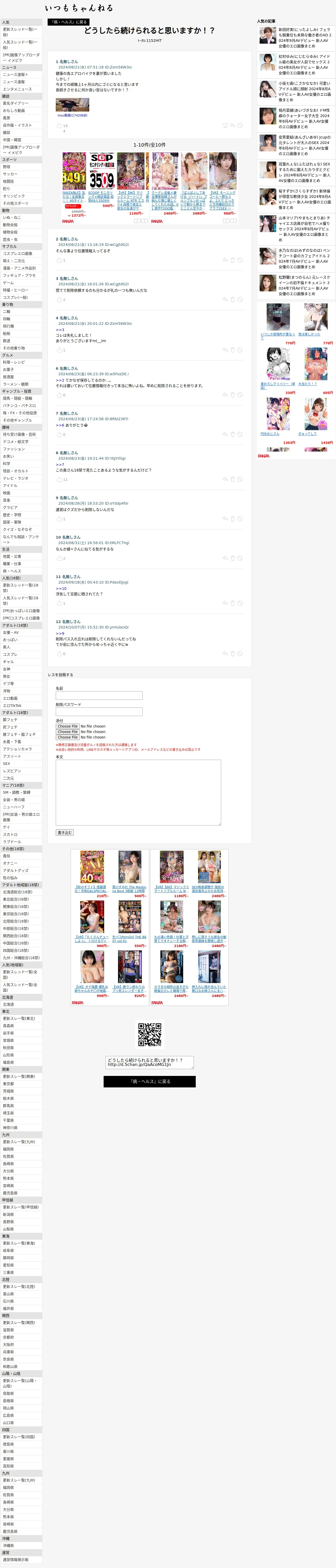336x1568 pixels.
Task: Click the trash icon on post 8
Action: click(232, 480)
